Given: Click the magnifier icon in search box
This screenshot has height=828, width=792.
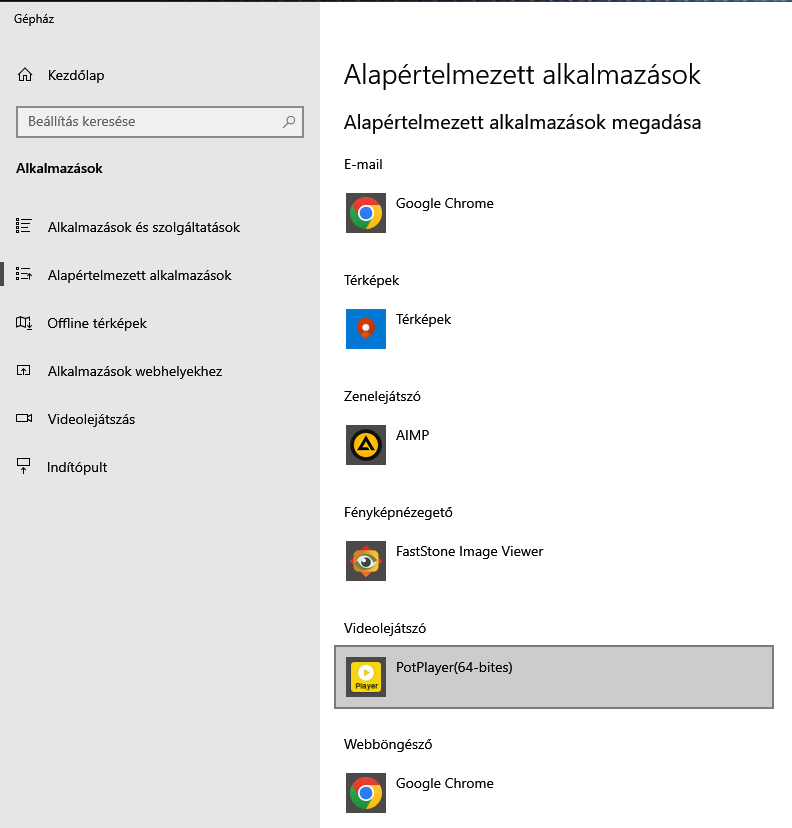Looking at the screenshot, I should tap(289, 122).
